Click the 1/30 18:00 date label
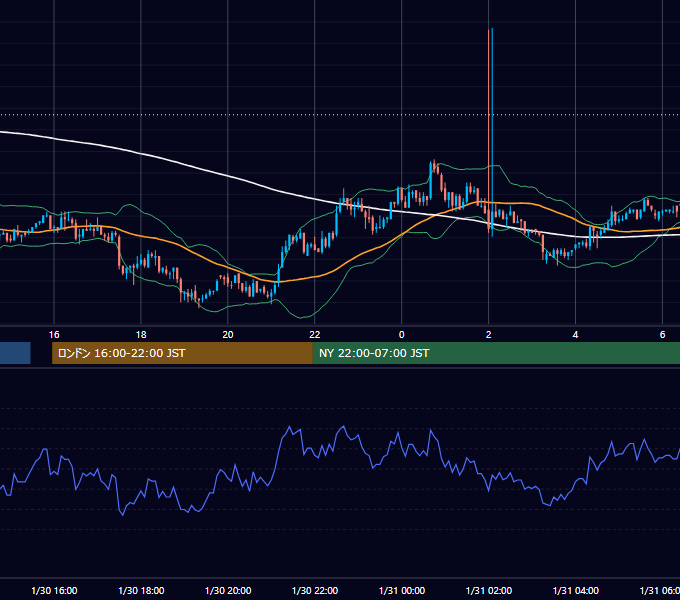Viewport: 680px width, 600px height. click(x=141, y=590)
